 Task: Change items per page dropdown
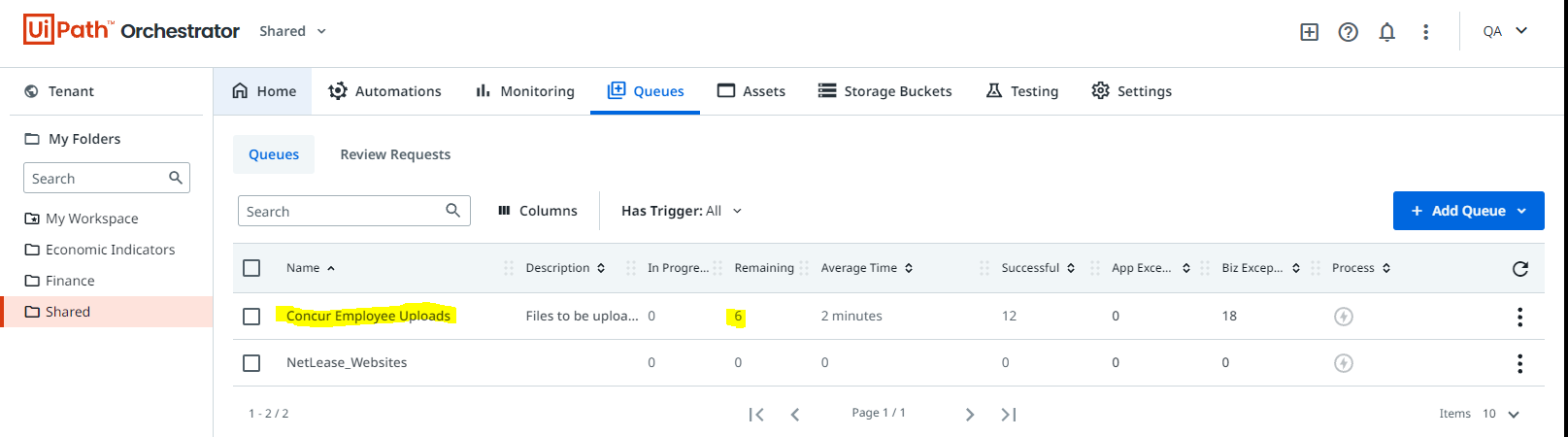[x=1501, y=414]
